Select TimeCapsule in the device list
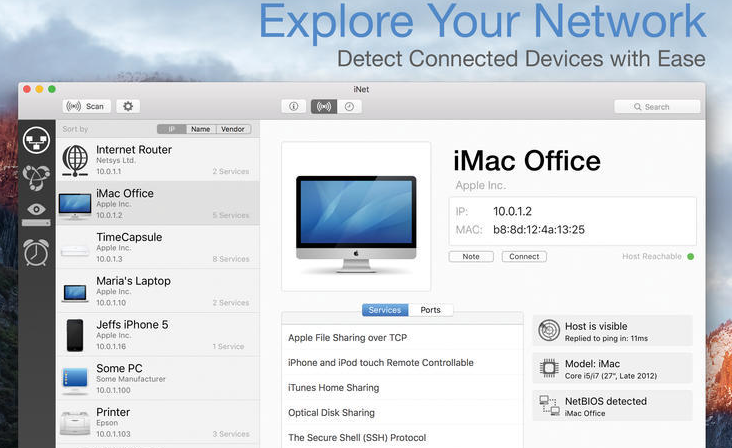The height and width of the screenshot is (448, 732). tap(155, 247)
